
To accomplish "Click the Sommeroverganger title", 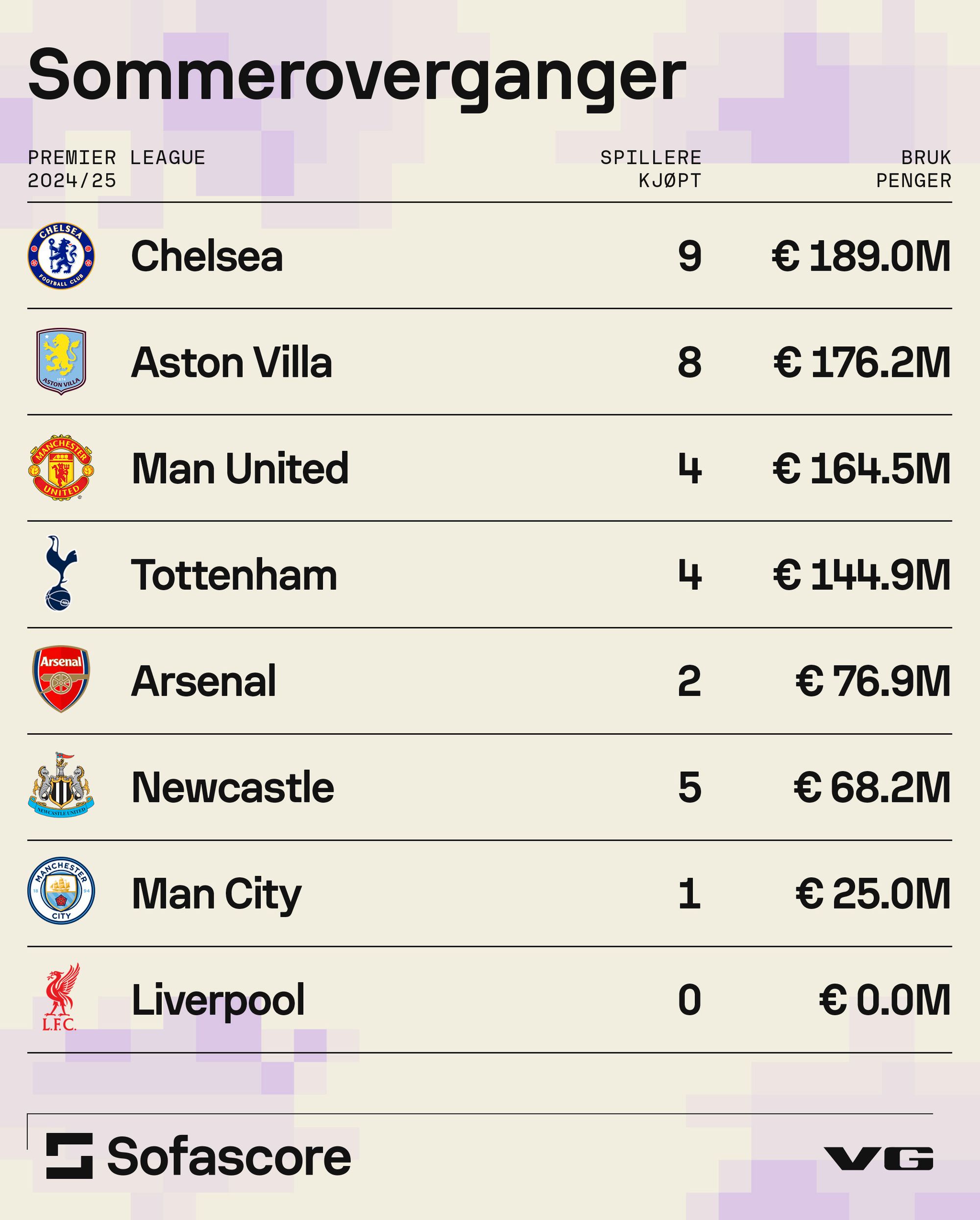I will click(x=357, y=76).
